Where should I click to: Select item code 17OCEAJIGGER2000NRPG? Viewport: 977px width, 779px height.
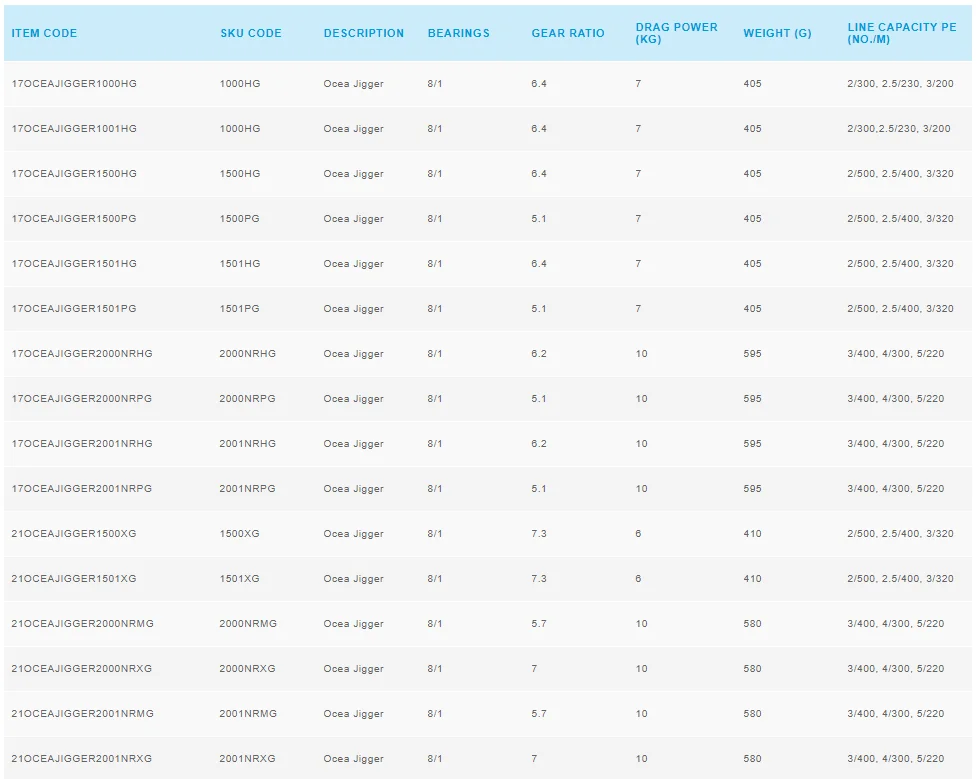pyautogui.click(x=82, y=398)
